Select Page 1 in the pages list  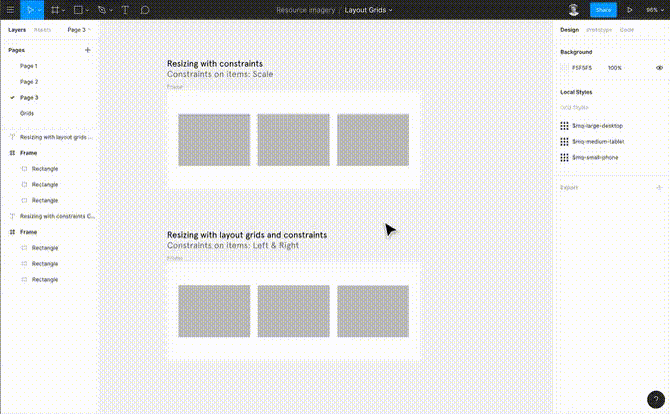pyautogui.click(x=29, y=66)
